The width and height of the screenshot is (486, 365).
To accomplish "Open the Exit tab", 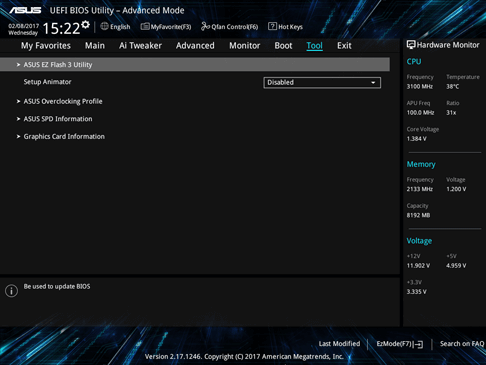I will tap(344, 46).
